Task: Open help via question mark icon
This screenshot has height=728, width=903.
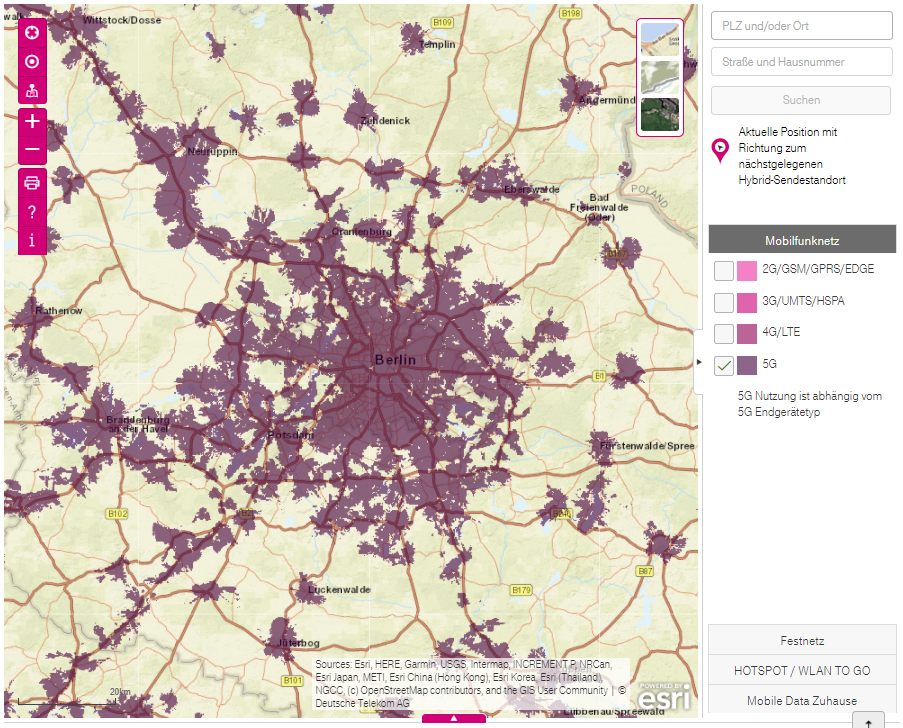Action: pyautogui.click(x=32, y=211)
